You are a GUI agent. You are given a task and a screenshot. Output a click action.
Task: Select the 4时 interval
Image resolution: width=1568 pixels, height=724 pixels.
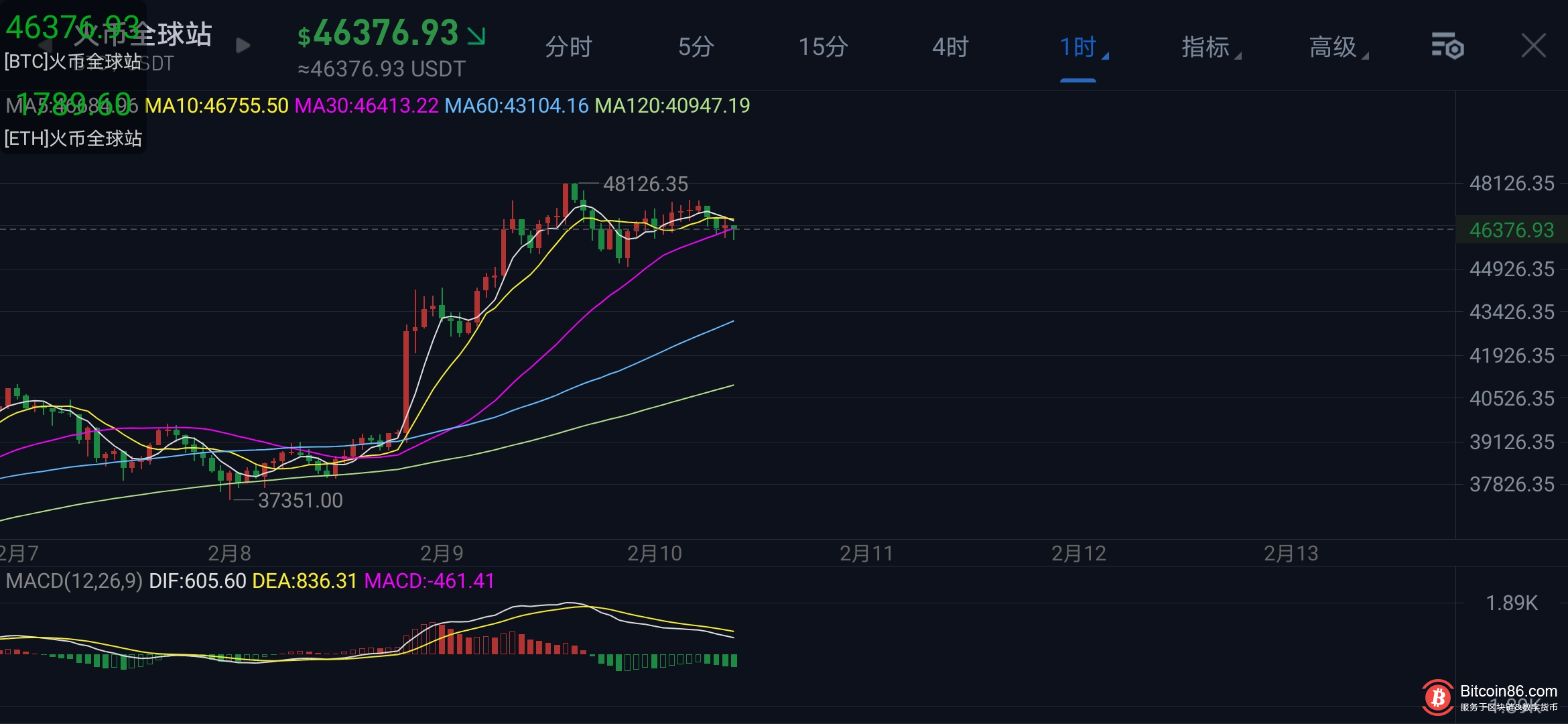[x=950, y=47]
